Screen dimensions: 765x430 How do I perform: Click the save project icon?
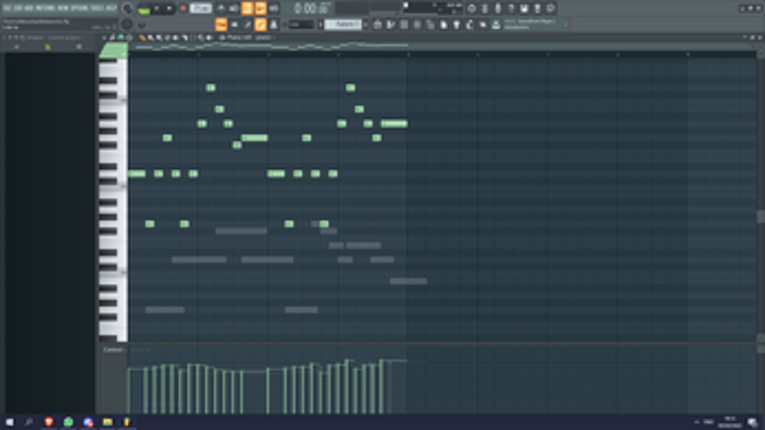(524, 8)
